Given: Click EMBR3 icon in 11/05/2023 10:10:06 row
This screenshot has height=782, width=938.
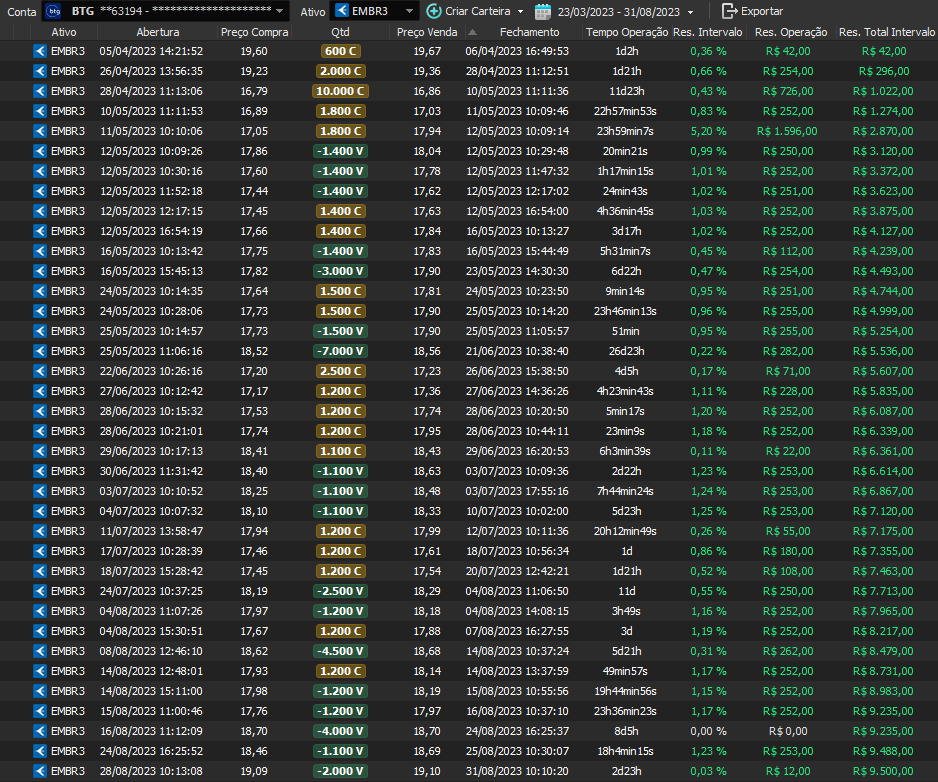Looking at the screenshot, I should tap(40, 131).
